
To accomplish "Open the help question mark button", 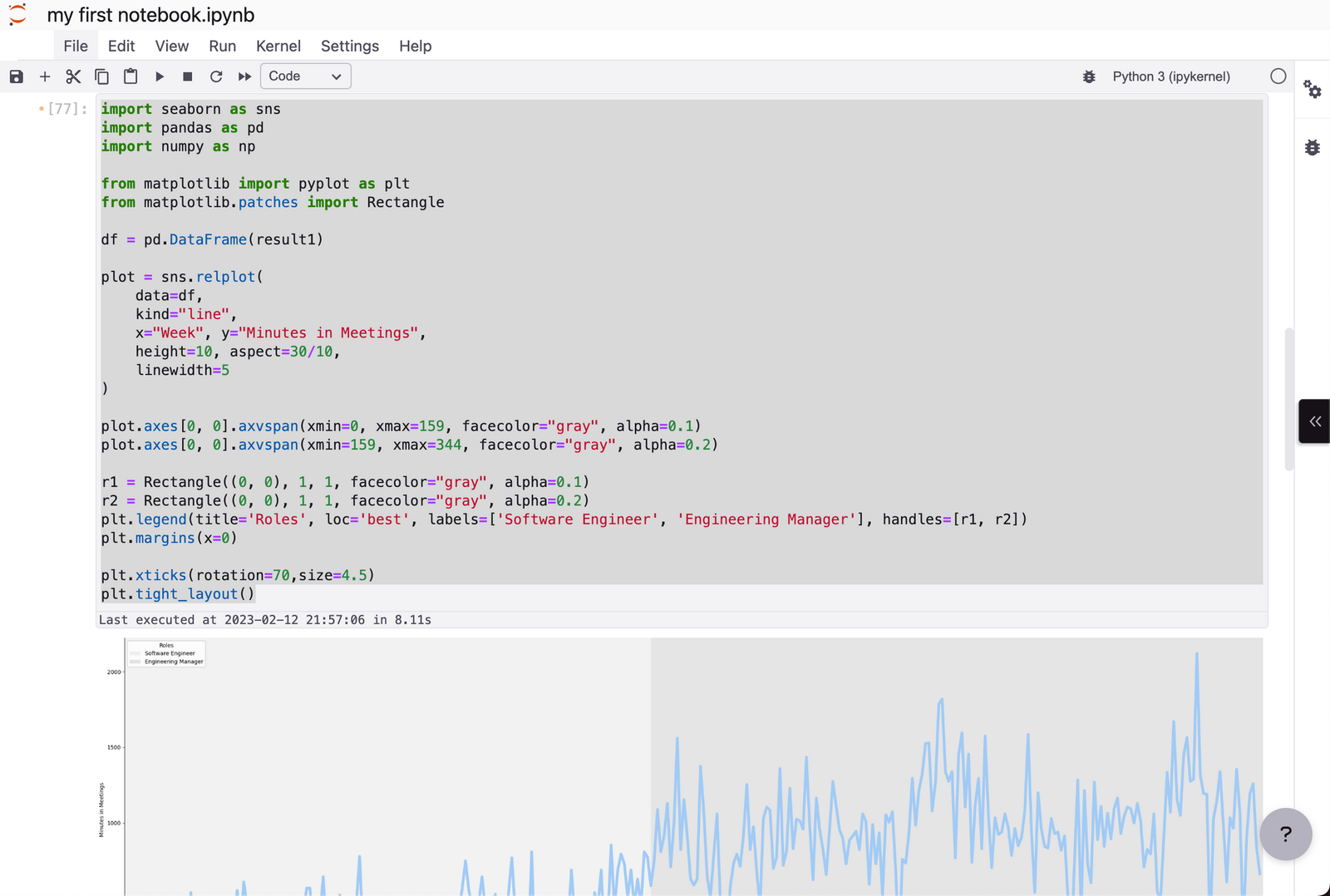I will (1286, 834).
